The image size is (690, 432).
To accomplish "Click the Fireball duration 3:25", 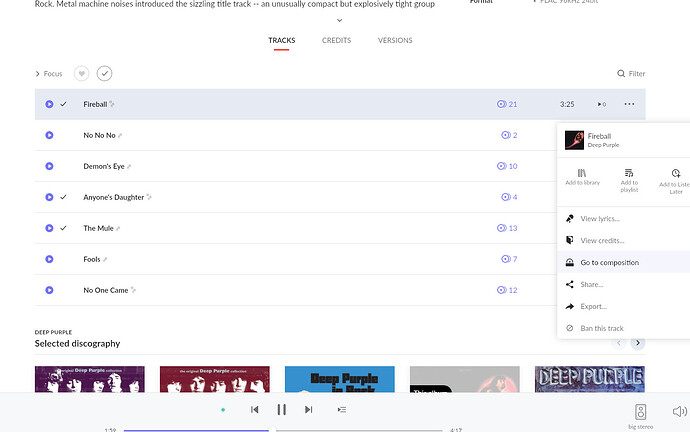I will click(567, 104).
